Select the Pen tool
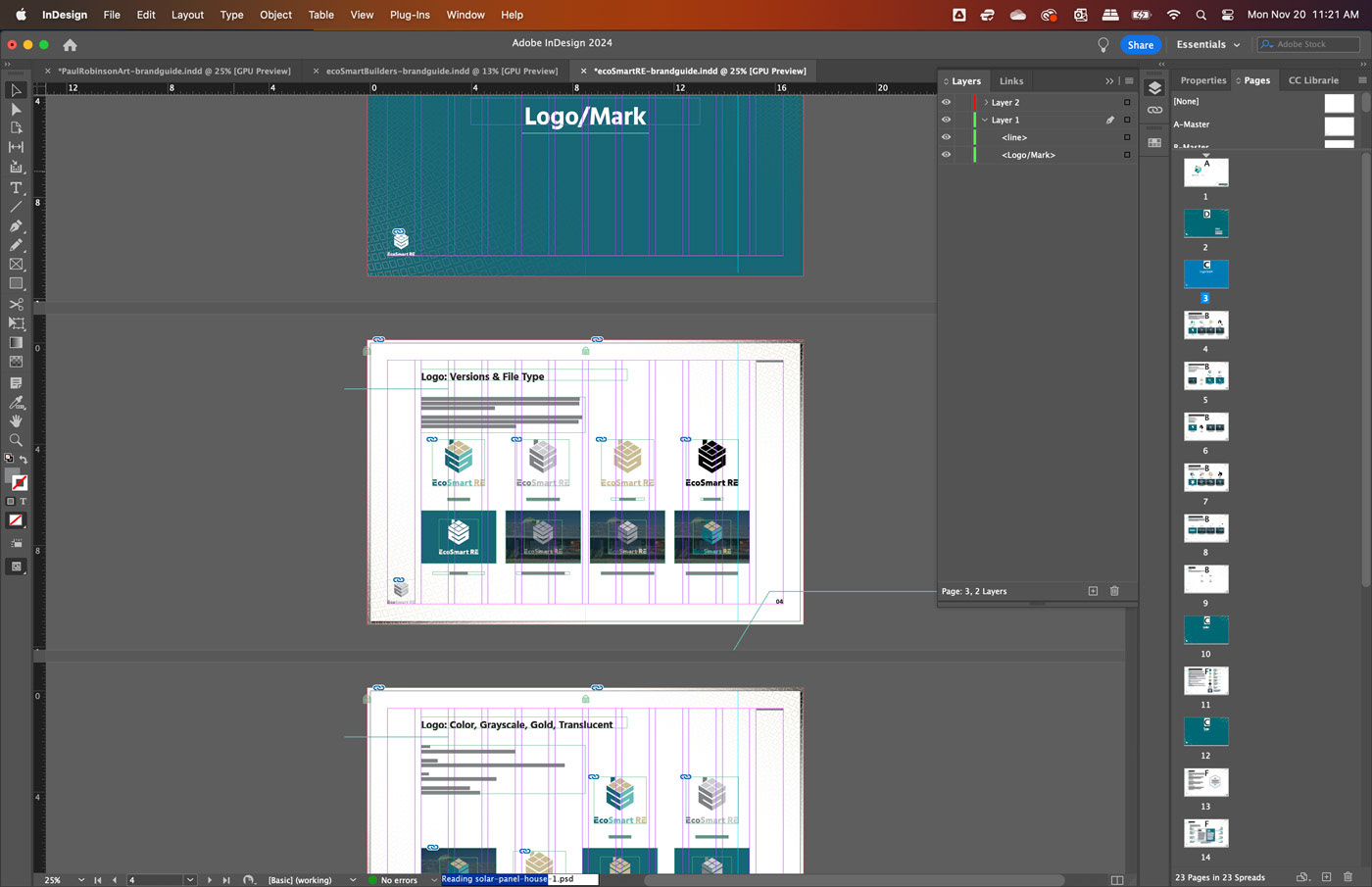Image resolution: width=1372 pixels, height=887 pixels. tap(16, 225)
